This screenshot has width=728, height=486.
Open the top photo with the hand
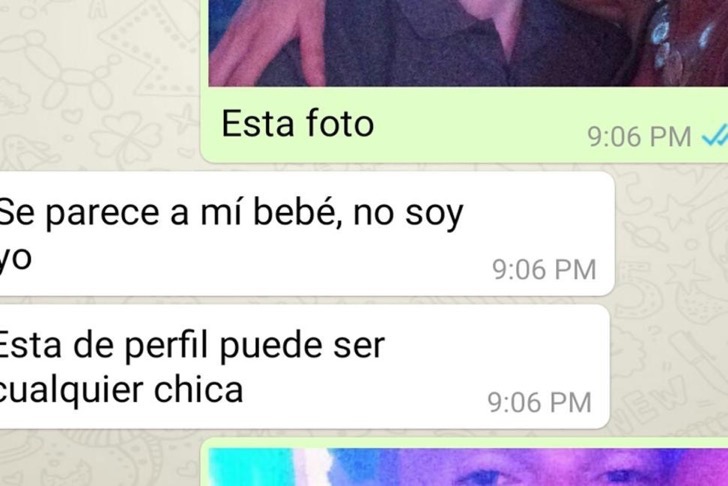(468, 43)
